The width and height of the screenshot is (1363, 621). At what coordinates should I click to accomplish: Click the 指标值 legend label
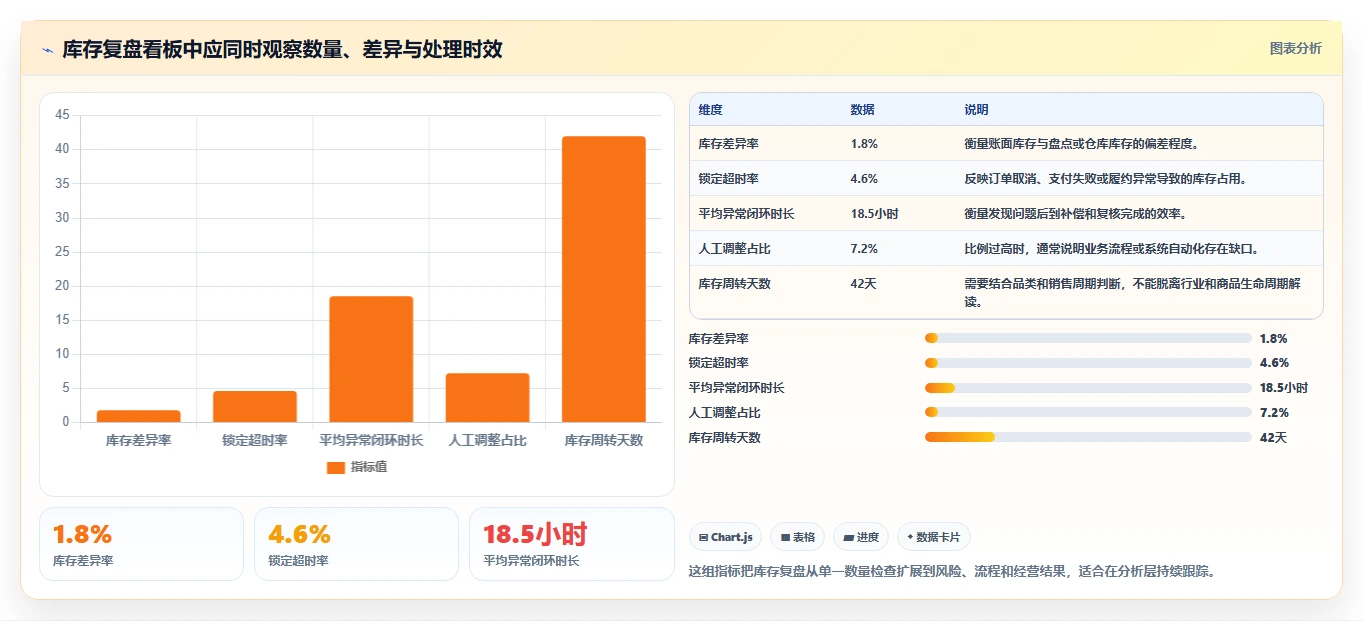pyautogui.click(x=369, y=467)
